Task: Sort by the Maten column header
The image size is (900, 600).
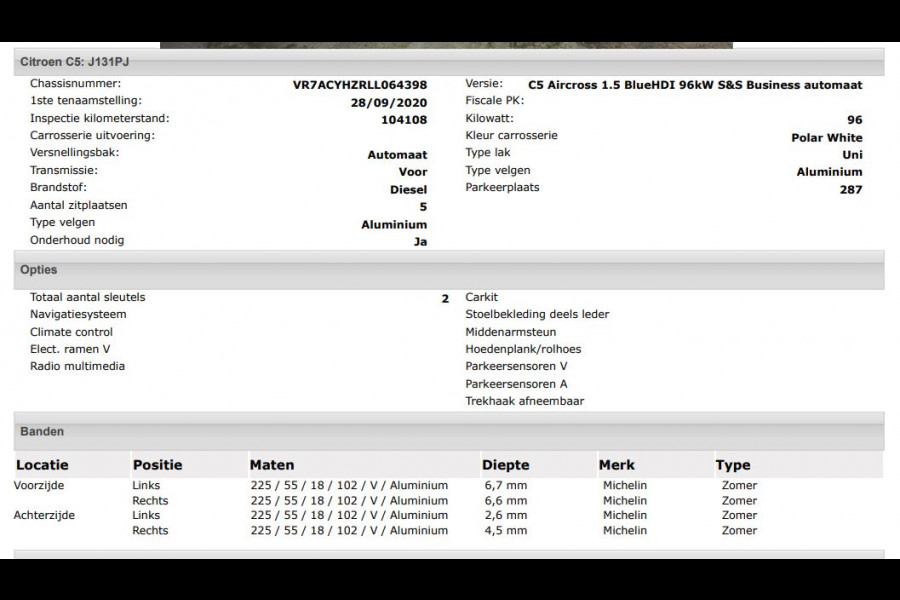Action: tap(271, 465)
